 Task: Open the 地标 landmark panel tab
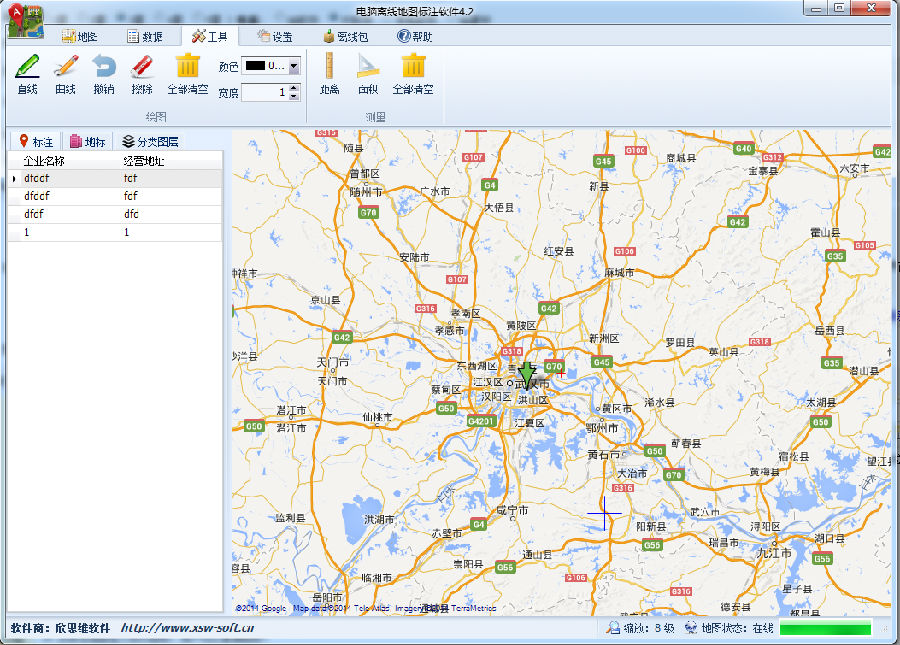[87, 142]
